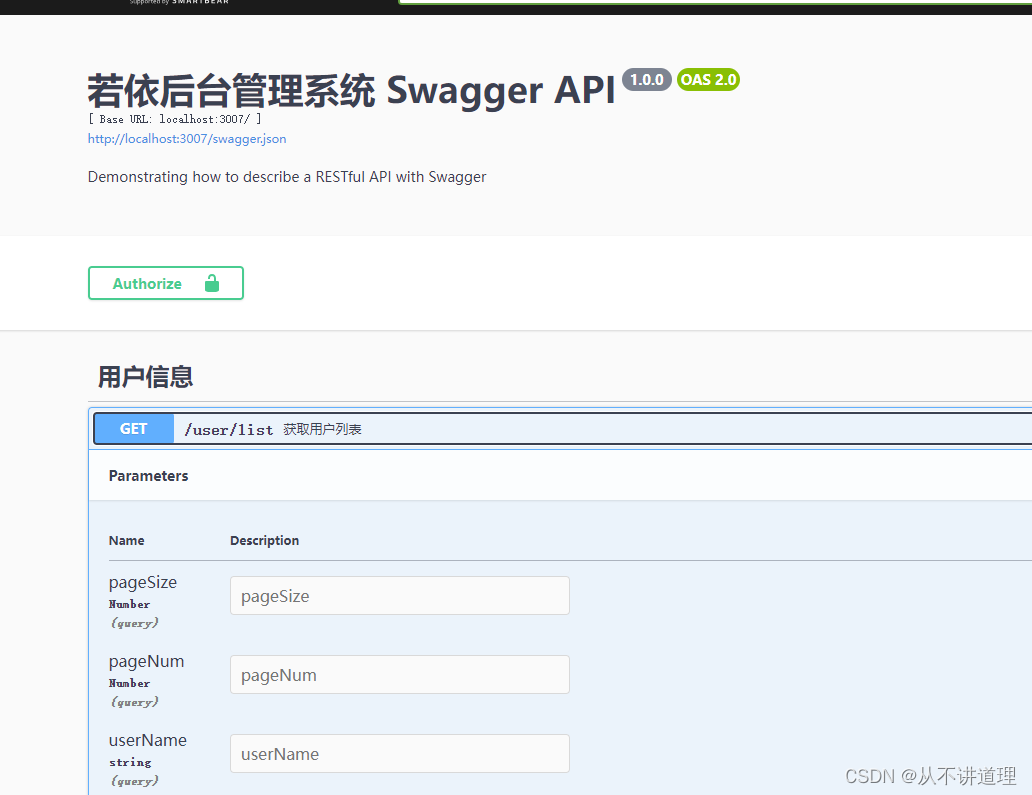The width and height of the screenshot is (1032, 795).
Task: Open the swagger.json link
Action: pyautogui.click(x=187, y=139)
